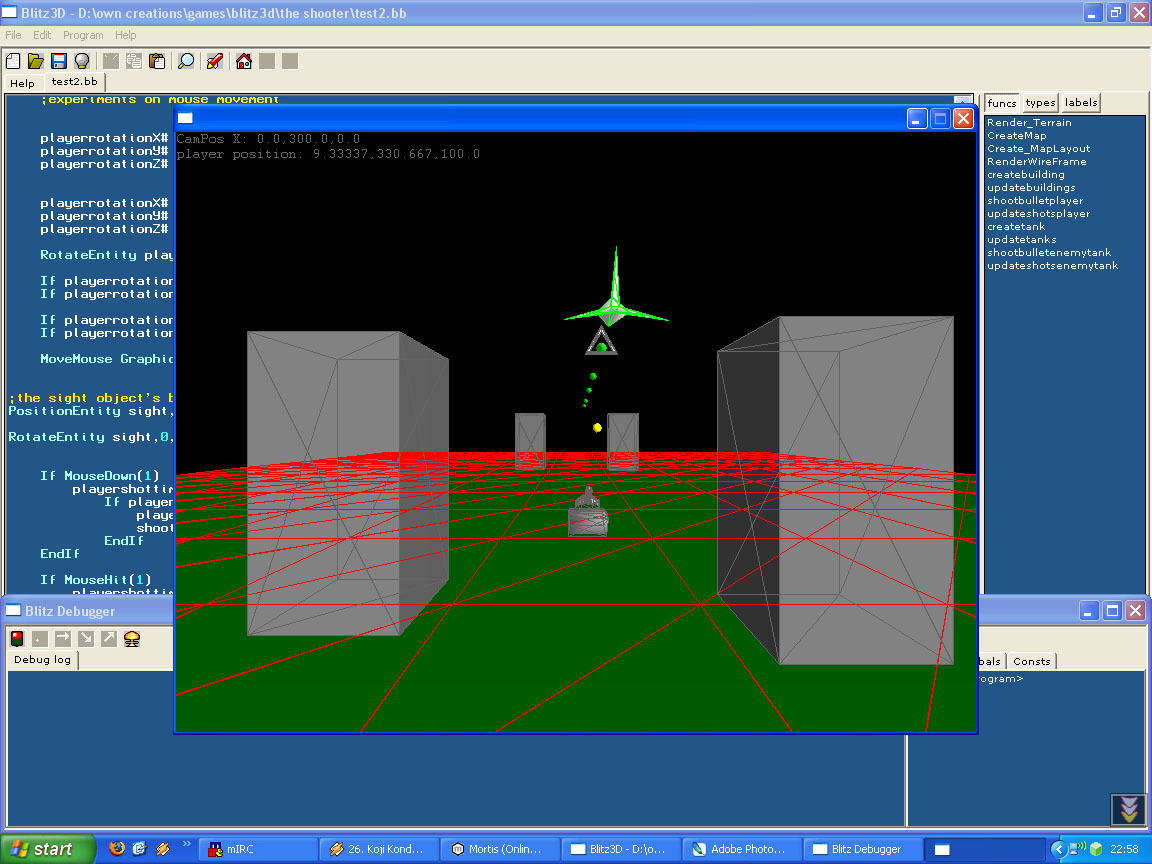Image resolution: width=1152 pixels, height=864 pixels.
Task: Select the Debug log tab
Action: click(x=43, y=660)
